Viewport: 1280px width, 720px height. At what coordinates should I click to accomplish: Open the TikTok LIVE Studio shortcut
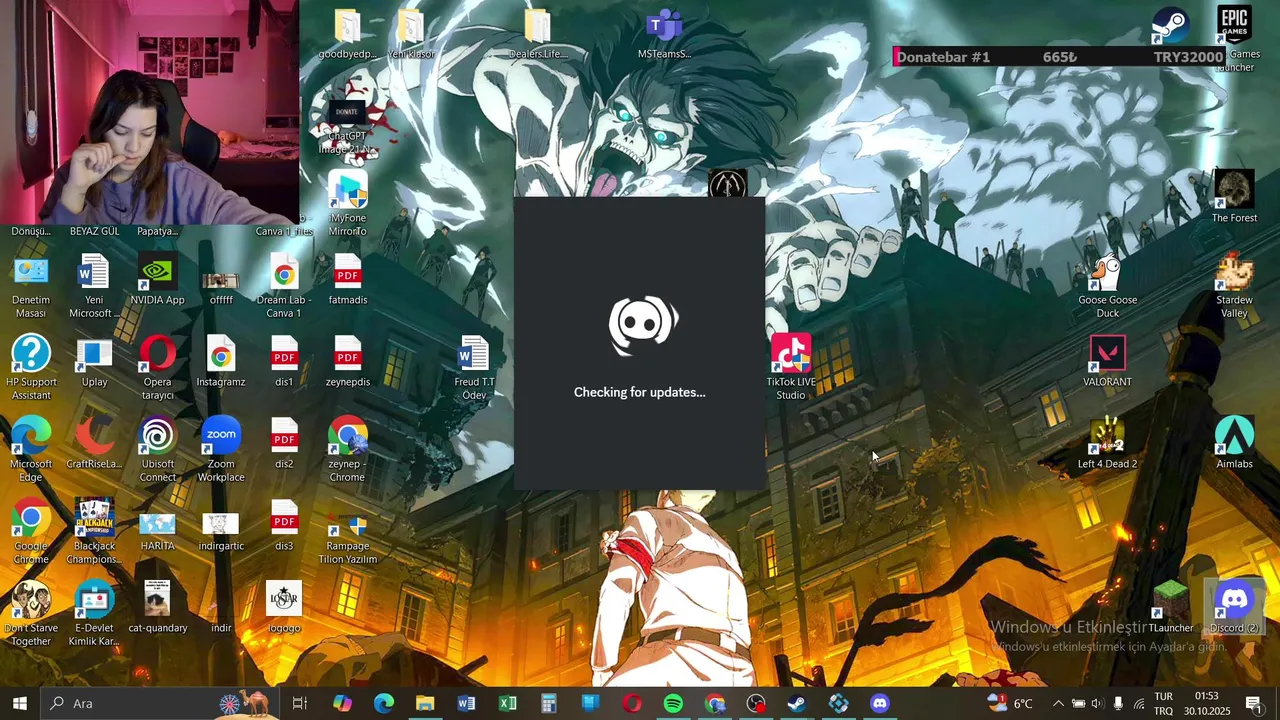point(791,367)
